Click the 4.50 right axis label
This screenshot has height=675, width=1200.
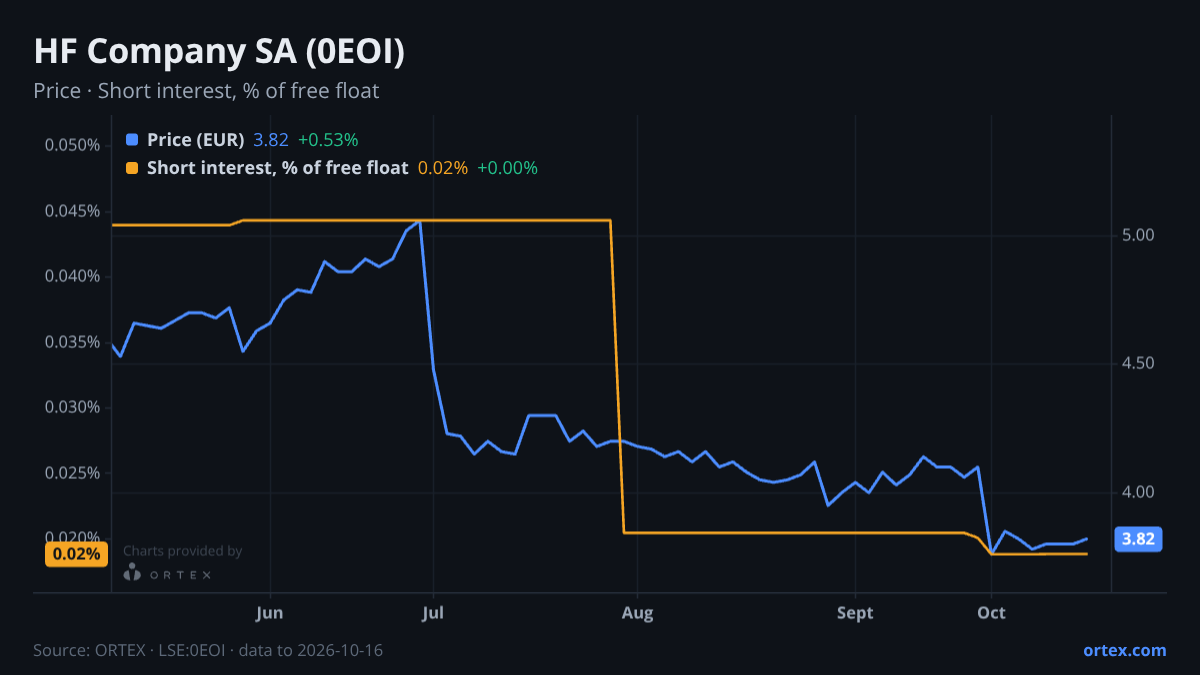click(x=1139, y=364)
